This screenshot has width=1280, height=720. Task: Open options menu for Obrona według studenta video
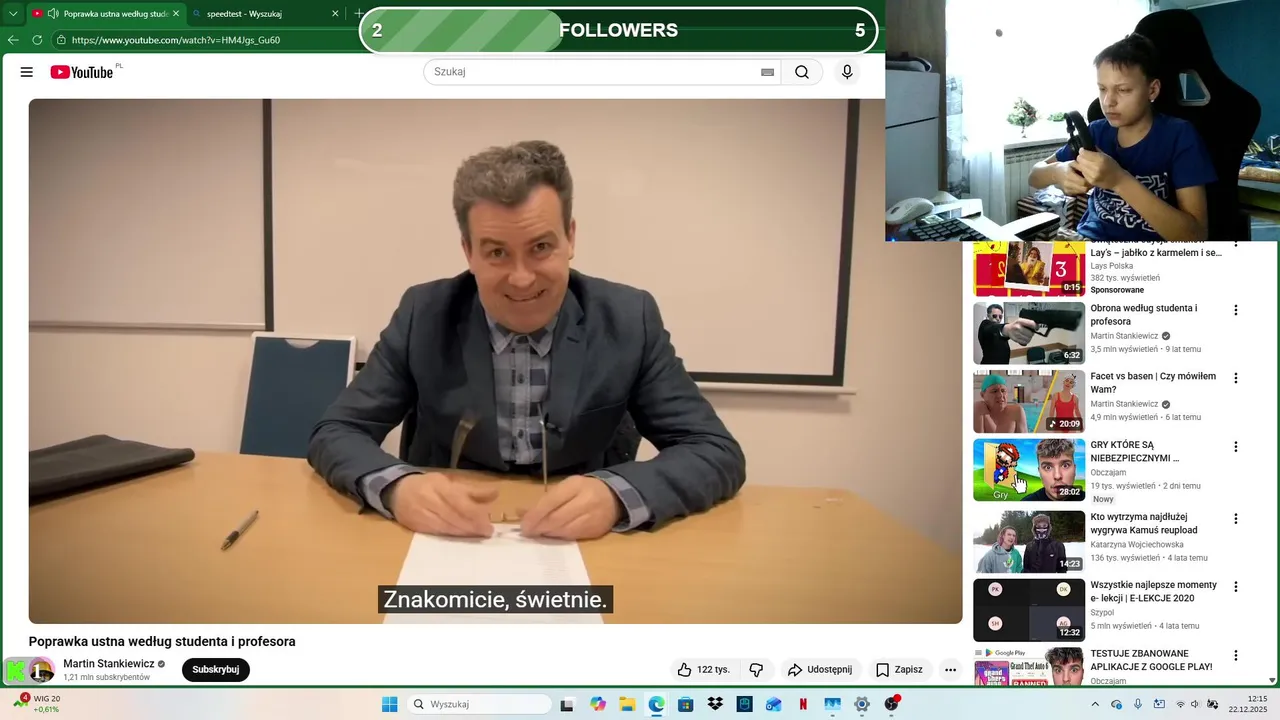click(1235, 310)
